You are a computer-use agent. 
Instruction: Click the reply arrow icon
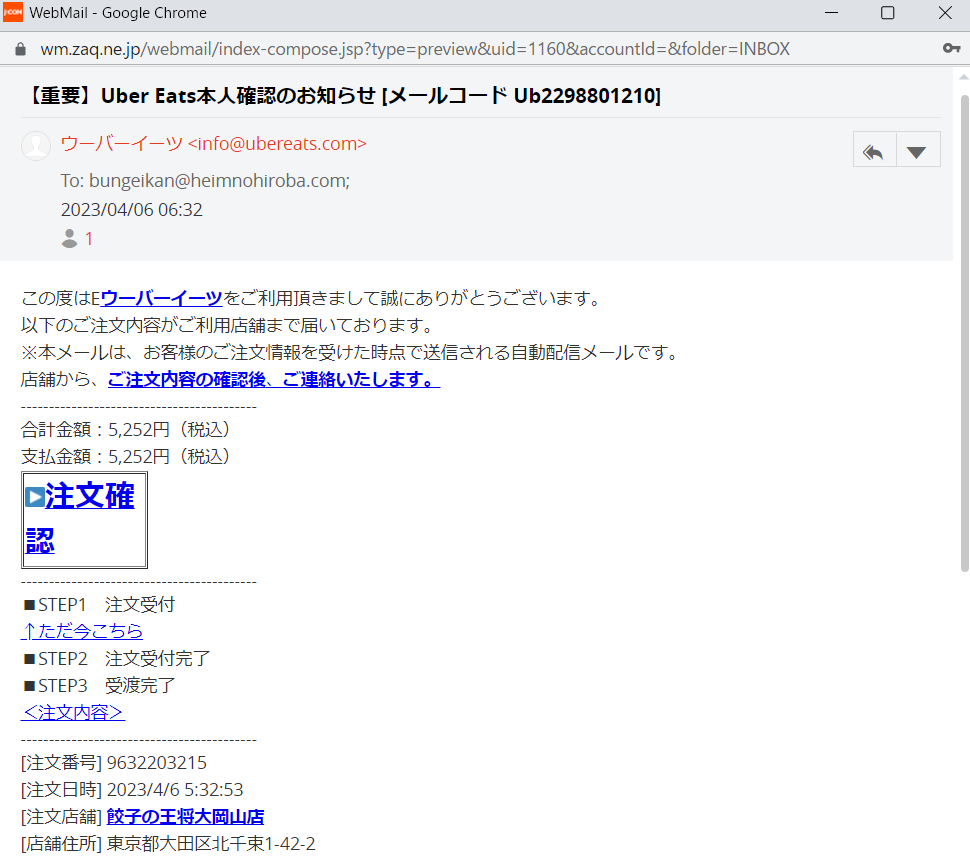(x=874, y=150)
